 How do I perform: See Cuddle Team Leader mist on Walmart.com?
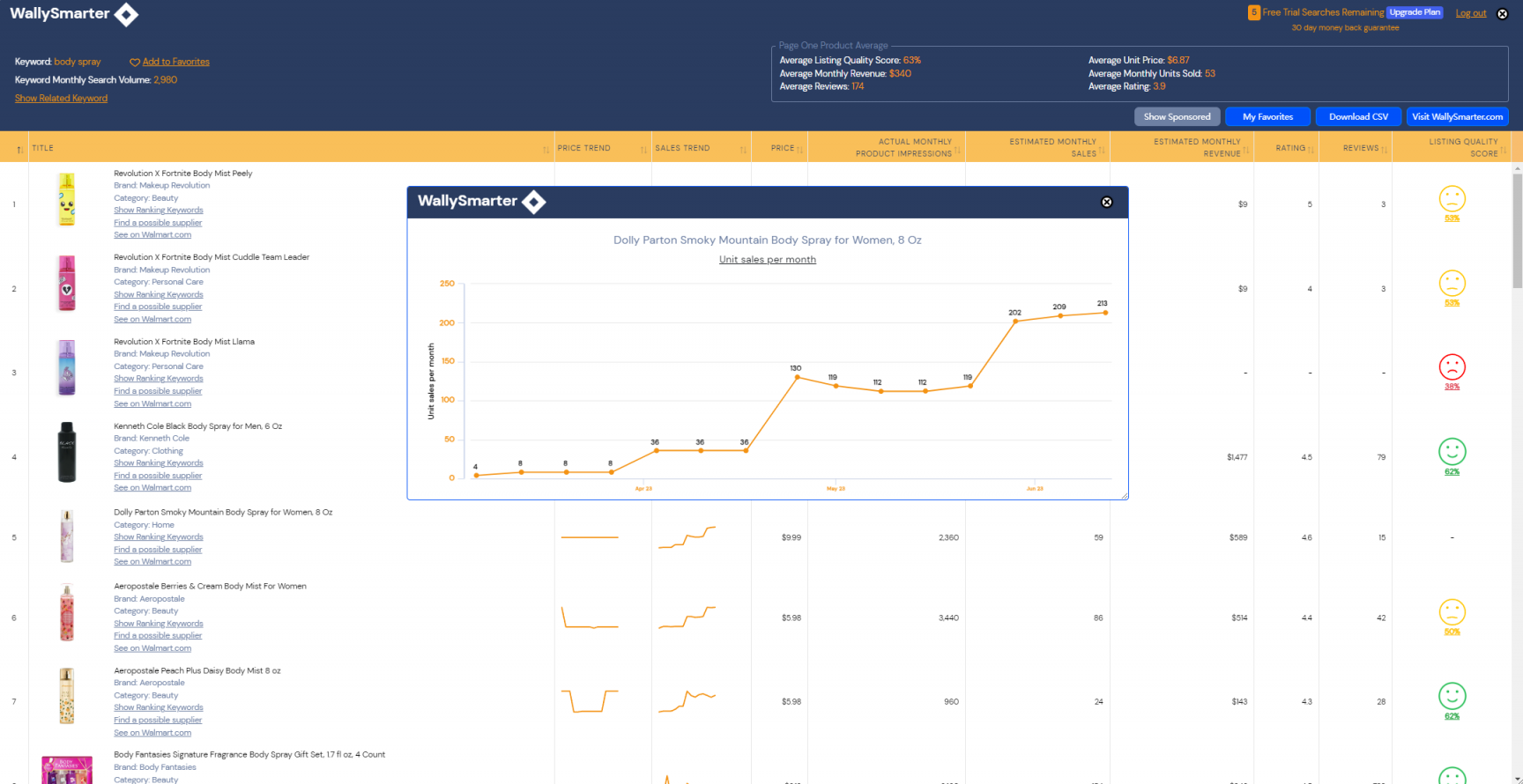(152, 319)
